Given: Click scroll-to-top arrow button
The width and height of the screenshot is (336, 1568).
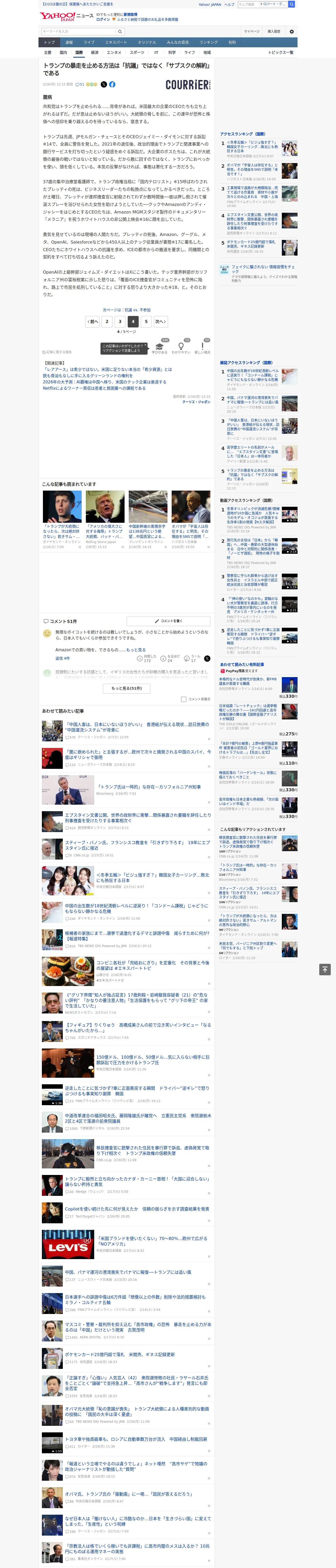Looking at the screenshot, I should 326,970.
